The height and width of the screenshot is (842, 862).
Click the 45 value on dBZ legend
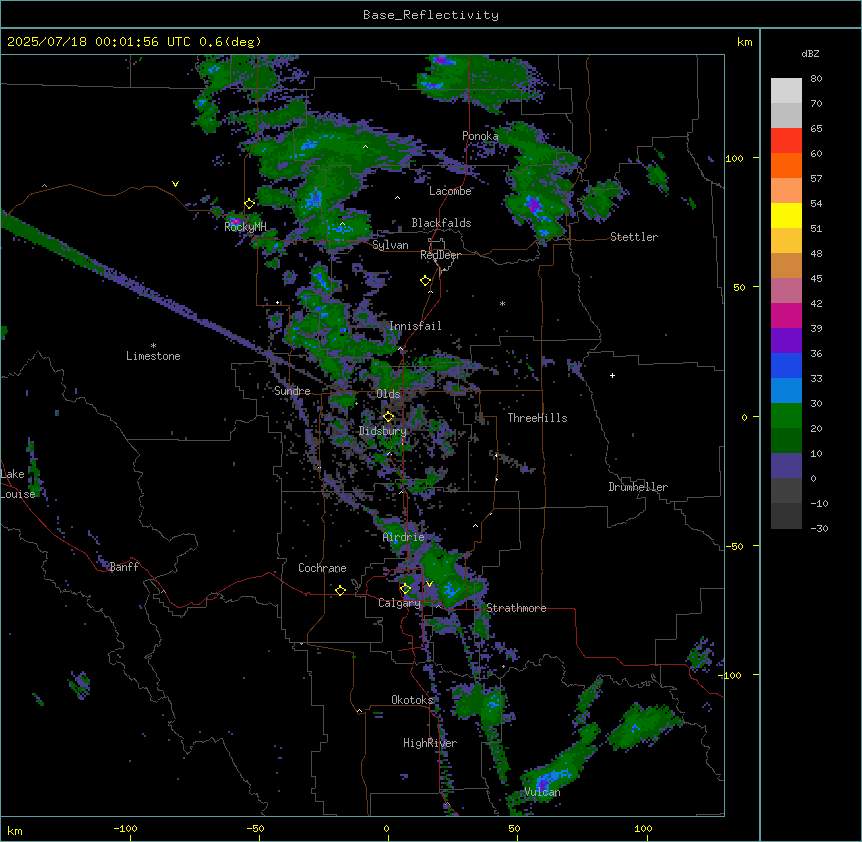[816, 279]
